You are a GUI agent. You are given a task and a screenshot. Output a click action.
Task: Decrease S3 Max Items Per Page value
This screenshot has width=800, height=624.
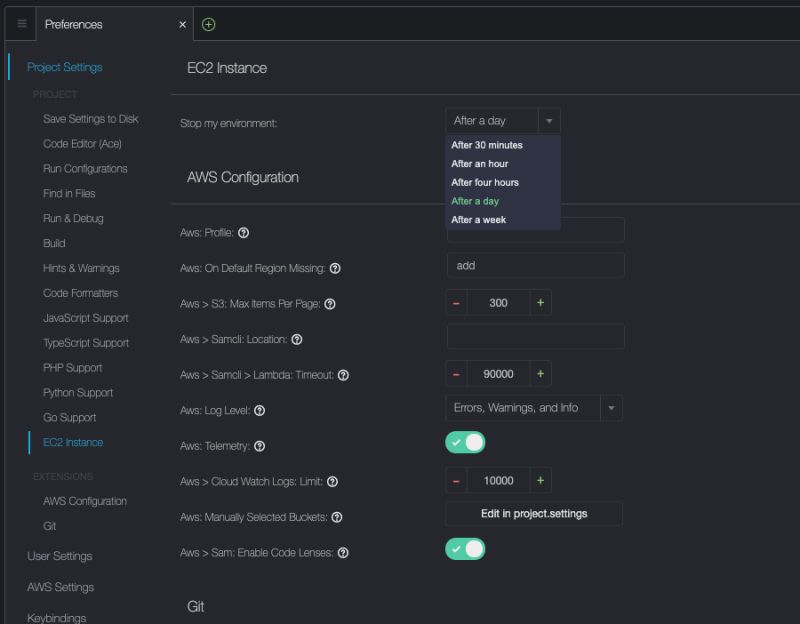[455, 302]
